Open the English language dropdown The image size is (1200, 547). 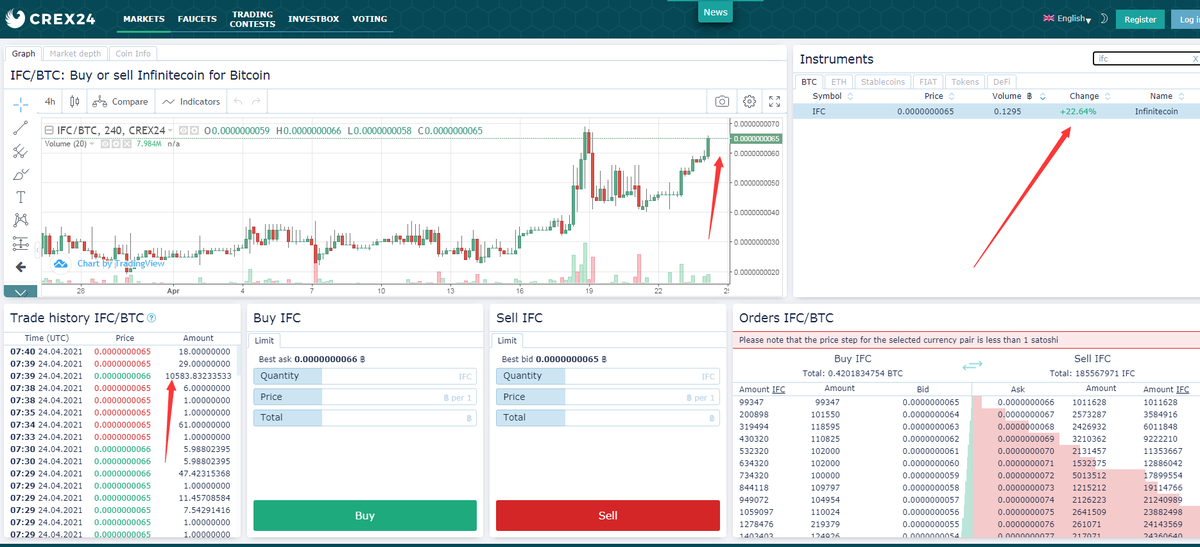tap(1066, 18)
